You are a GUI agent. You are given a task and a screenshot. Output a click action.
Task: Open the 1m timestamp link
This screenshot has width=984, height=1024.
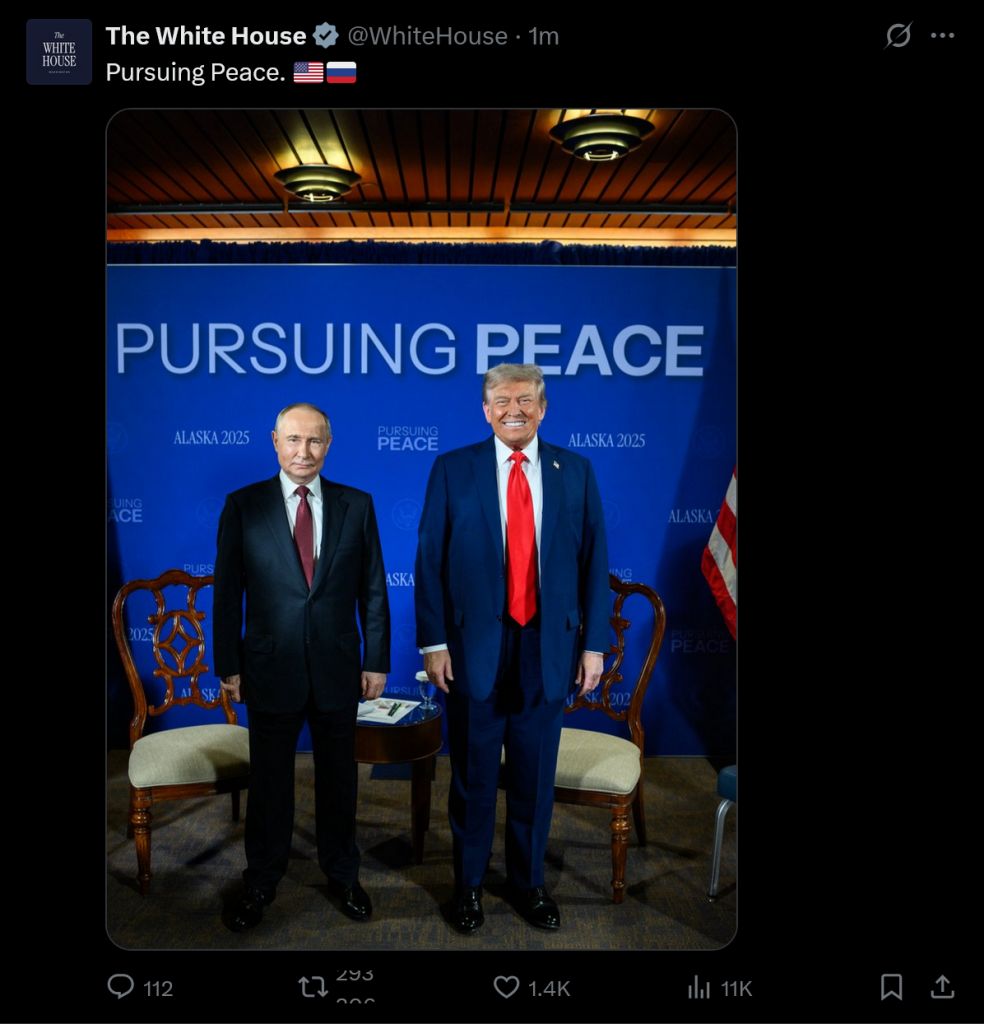pos(544,36)
